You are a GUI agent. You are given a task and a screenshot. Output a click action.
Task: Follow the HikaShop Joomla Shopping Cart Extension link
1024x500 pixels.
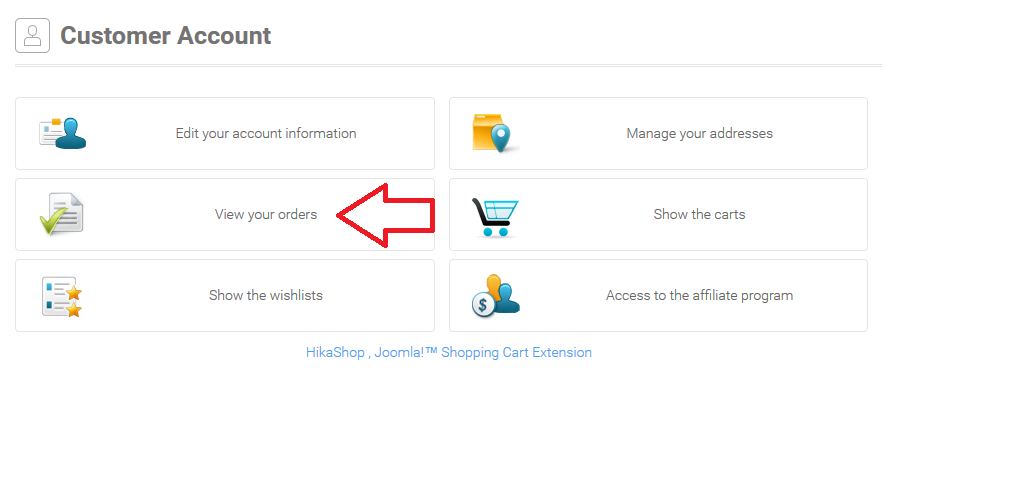(449, 352)
